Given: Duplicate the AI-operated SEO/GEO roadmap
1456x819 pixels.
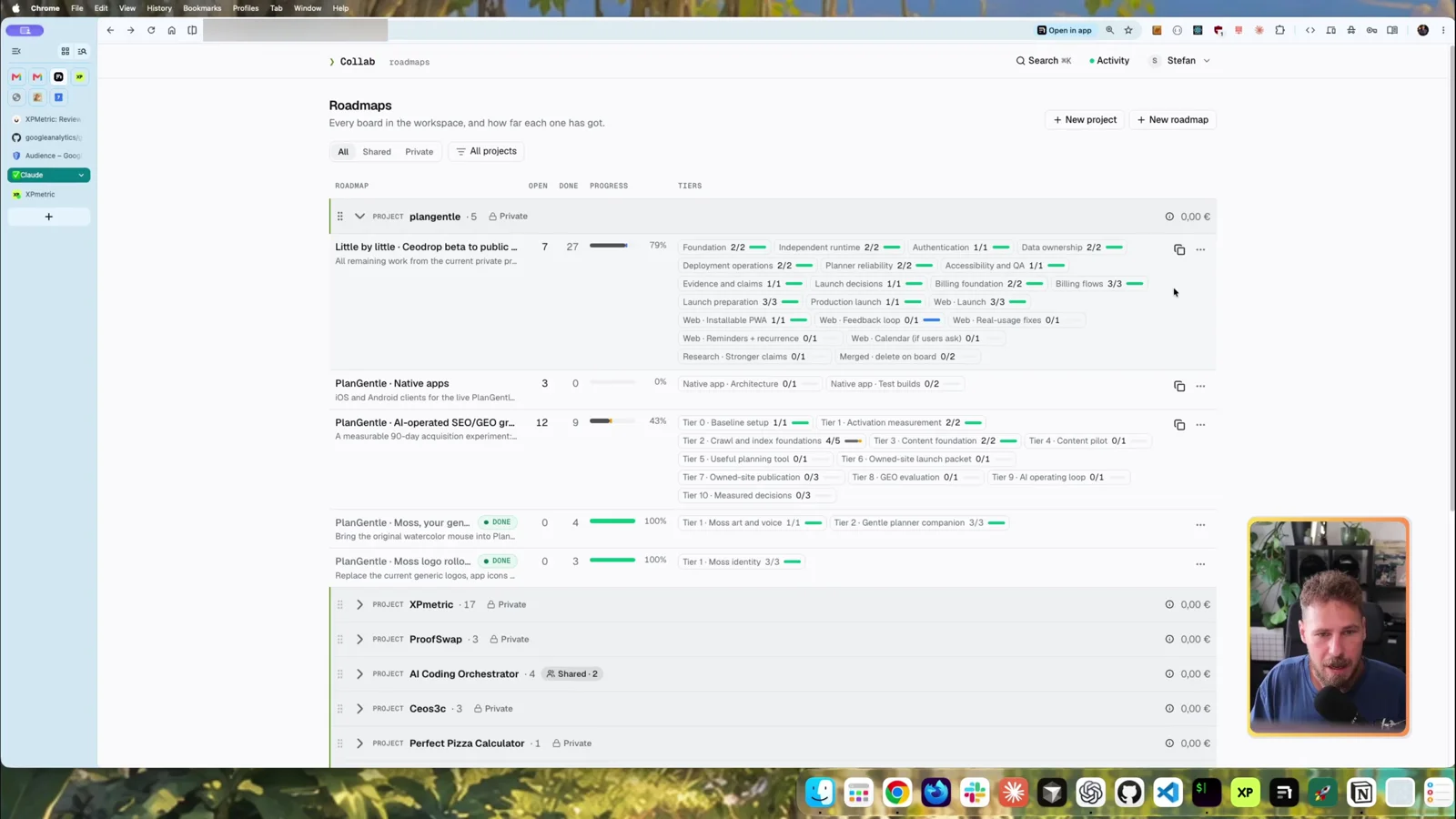Looking at the screenshot, I should coord(1179,425).
